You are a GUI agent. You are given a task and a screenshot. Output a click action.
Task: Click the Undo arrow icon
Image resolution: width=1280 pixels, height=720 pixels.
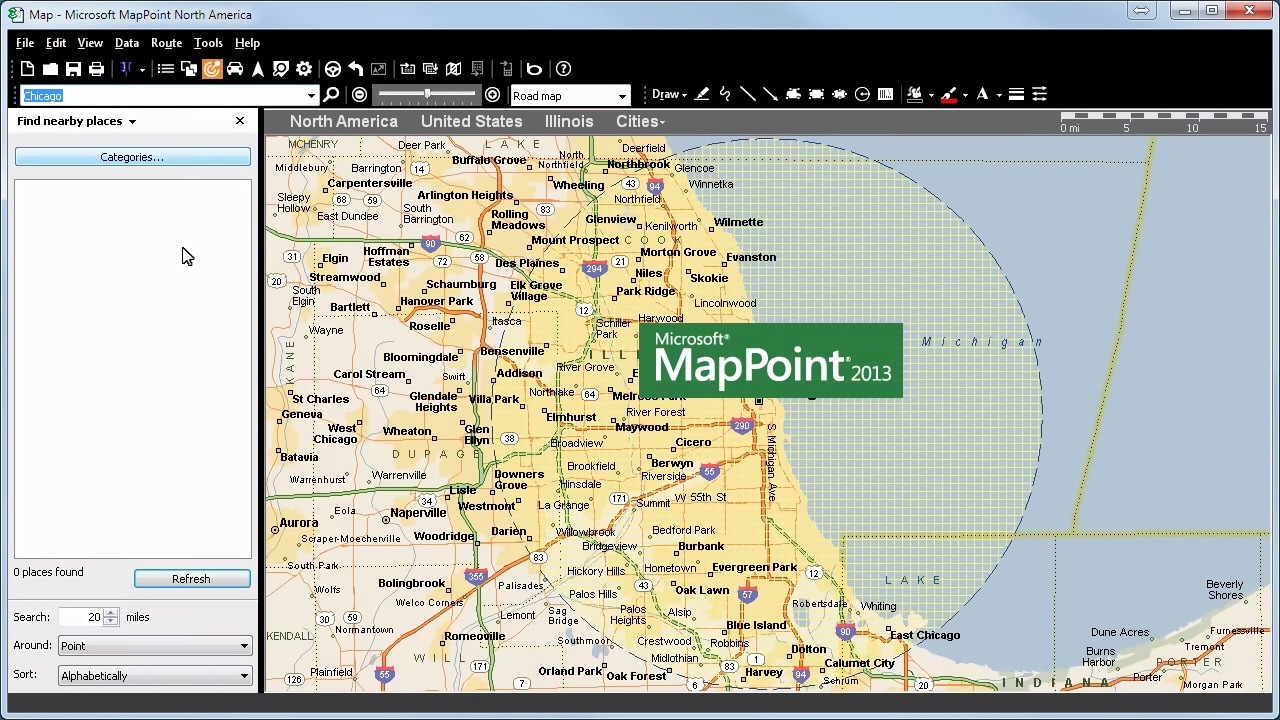pos(357,68)
